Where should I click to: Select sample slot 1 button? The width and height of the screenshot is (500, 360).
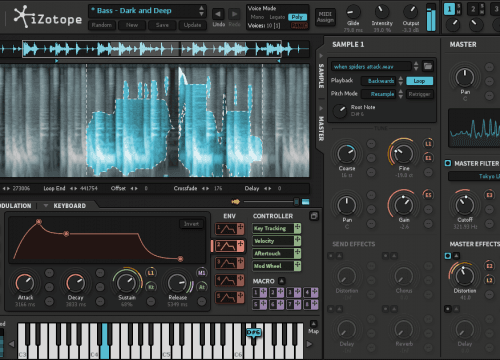coord(449,9)
